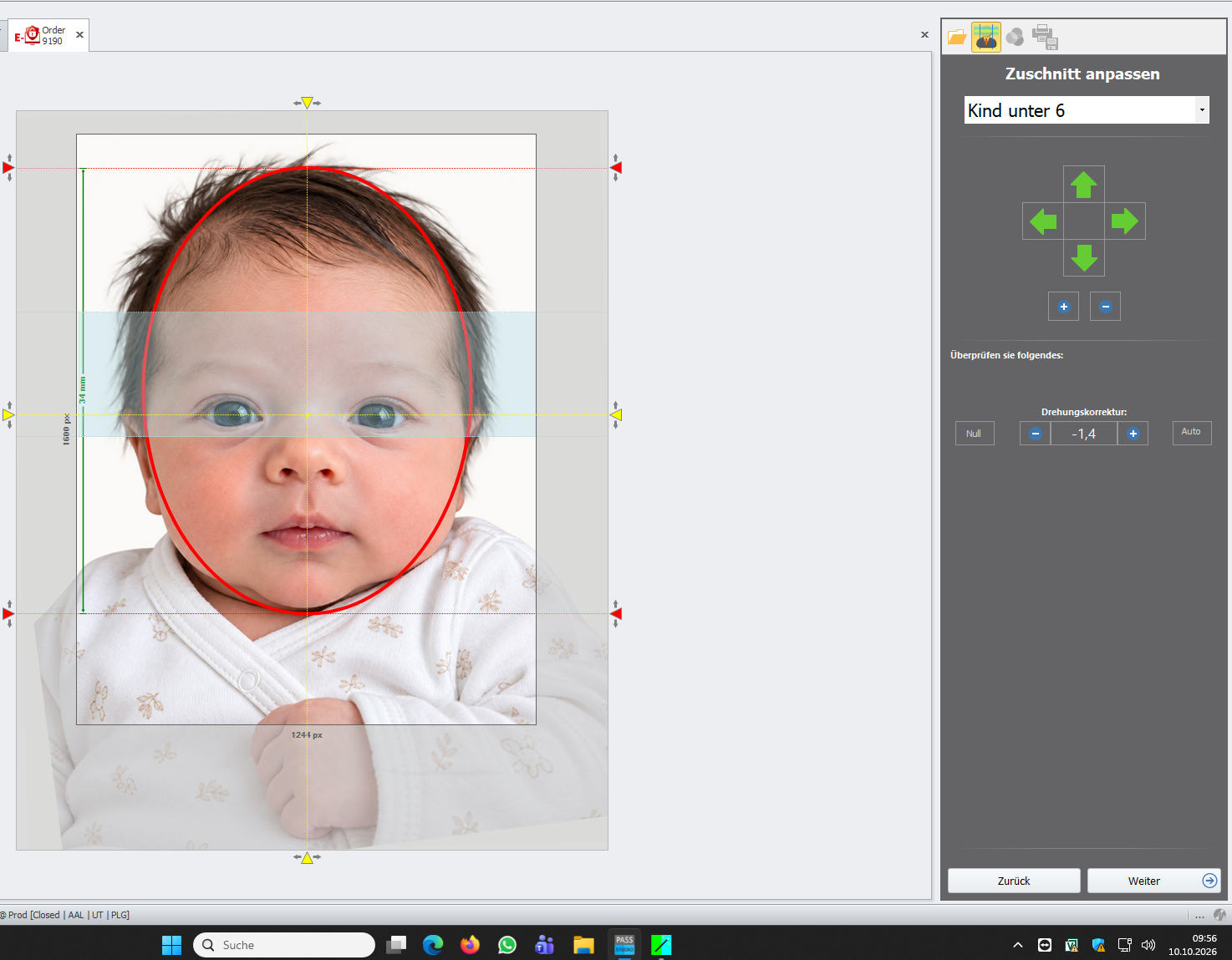Select the right yellow eye-line marker

(616, 414)
